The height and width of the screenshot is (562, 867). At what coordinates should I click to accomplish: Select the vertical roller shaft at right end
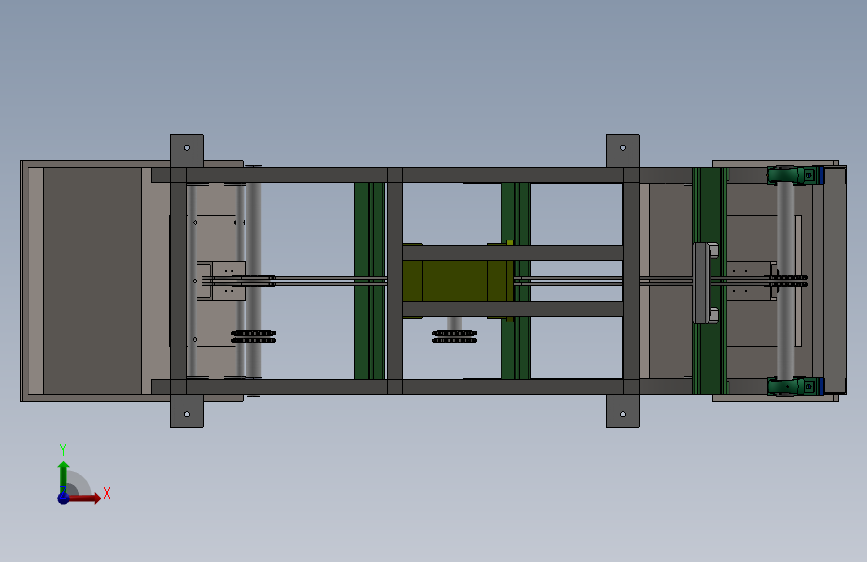tap(786, 281)
